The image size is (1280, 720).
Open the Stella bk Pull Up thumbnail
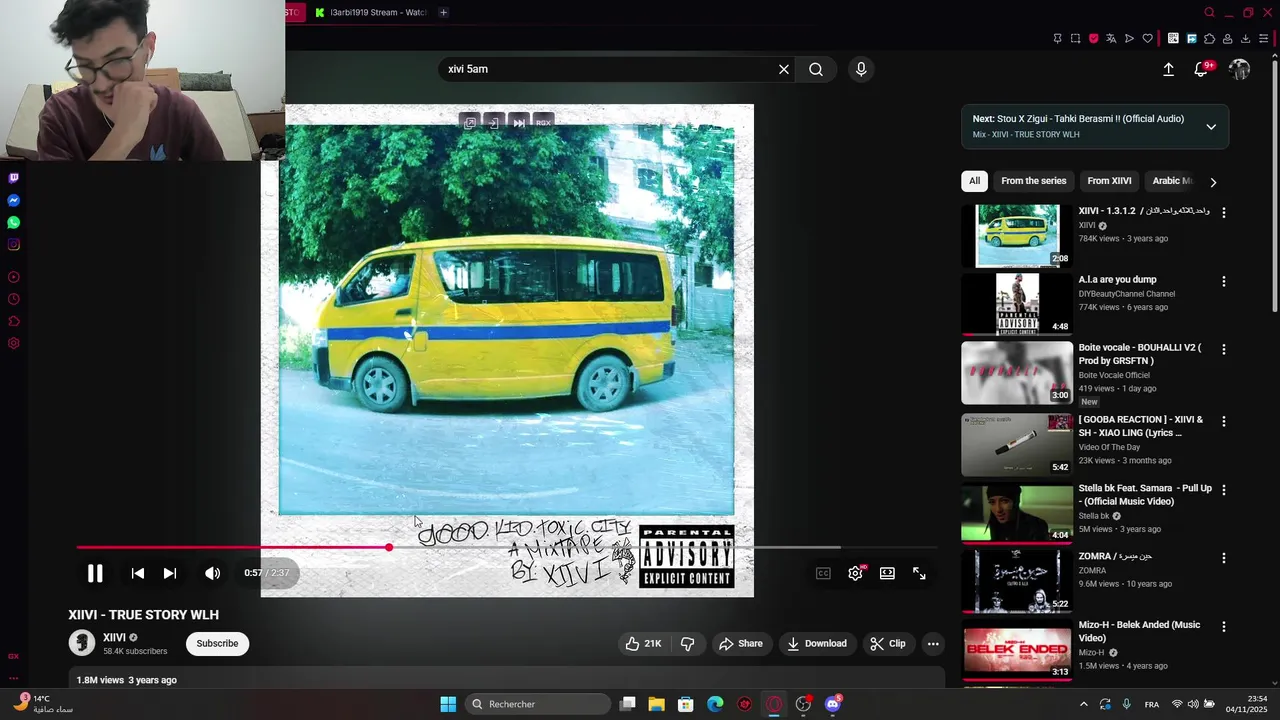(x=1017, y=513)
